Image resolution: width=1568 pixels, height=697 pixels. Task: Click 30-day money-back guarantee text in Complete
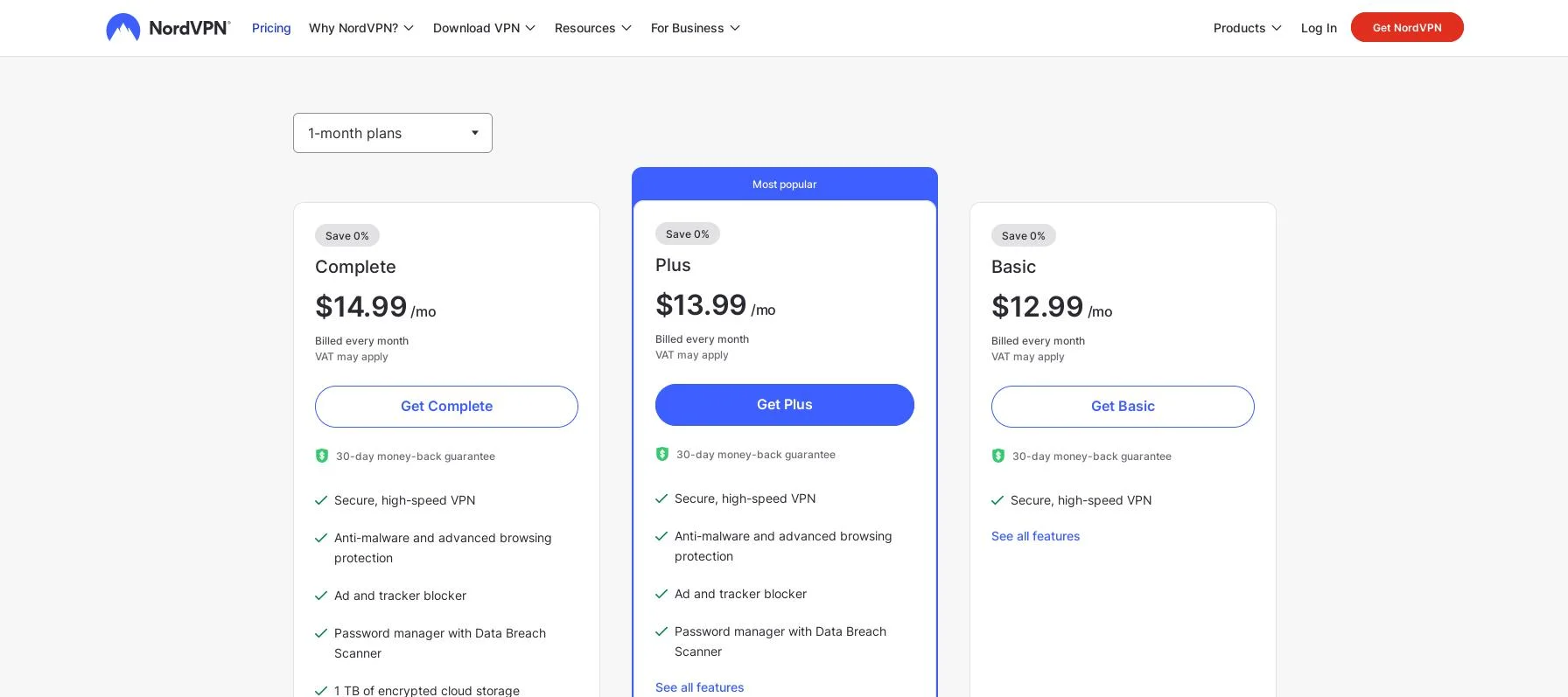(x=416, y=457)
